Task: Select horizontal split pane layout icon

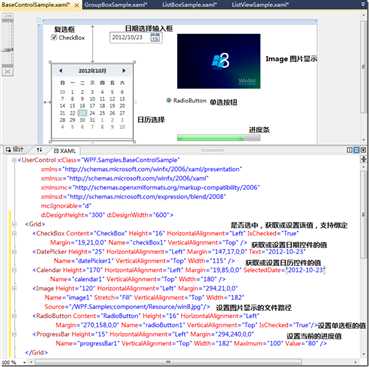Action: pyautogui.click(x=356, y=150)
